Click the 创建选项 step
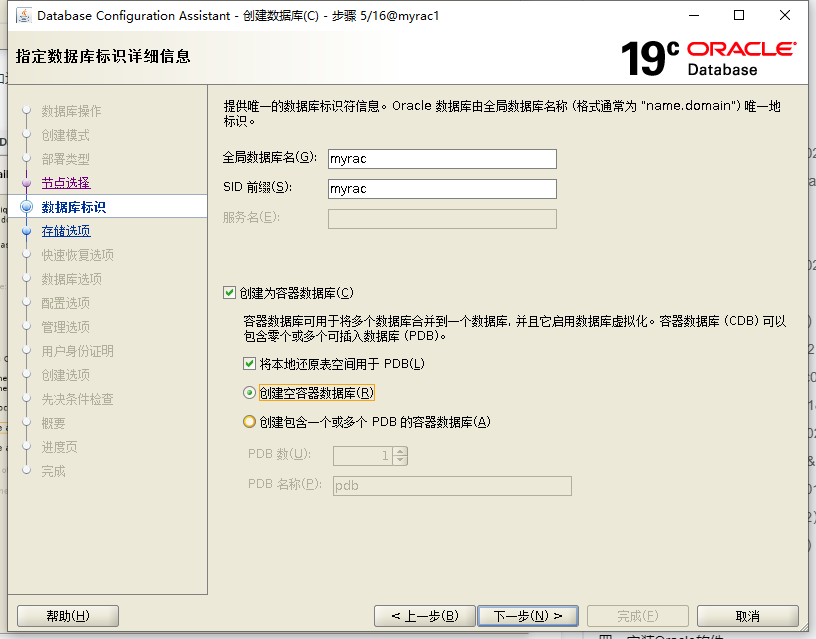The image size is (816, 639). tap(66, 375)
